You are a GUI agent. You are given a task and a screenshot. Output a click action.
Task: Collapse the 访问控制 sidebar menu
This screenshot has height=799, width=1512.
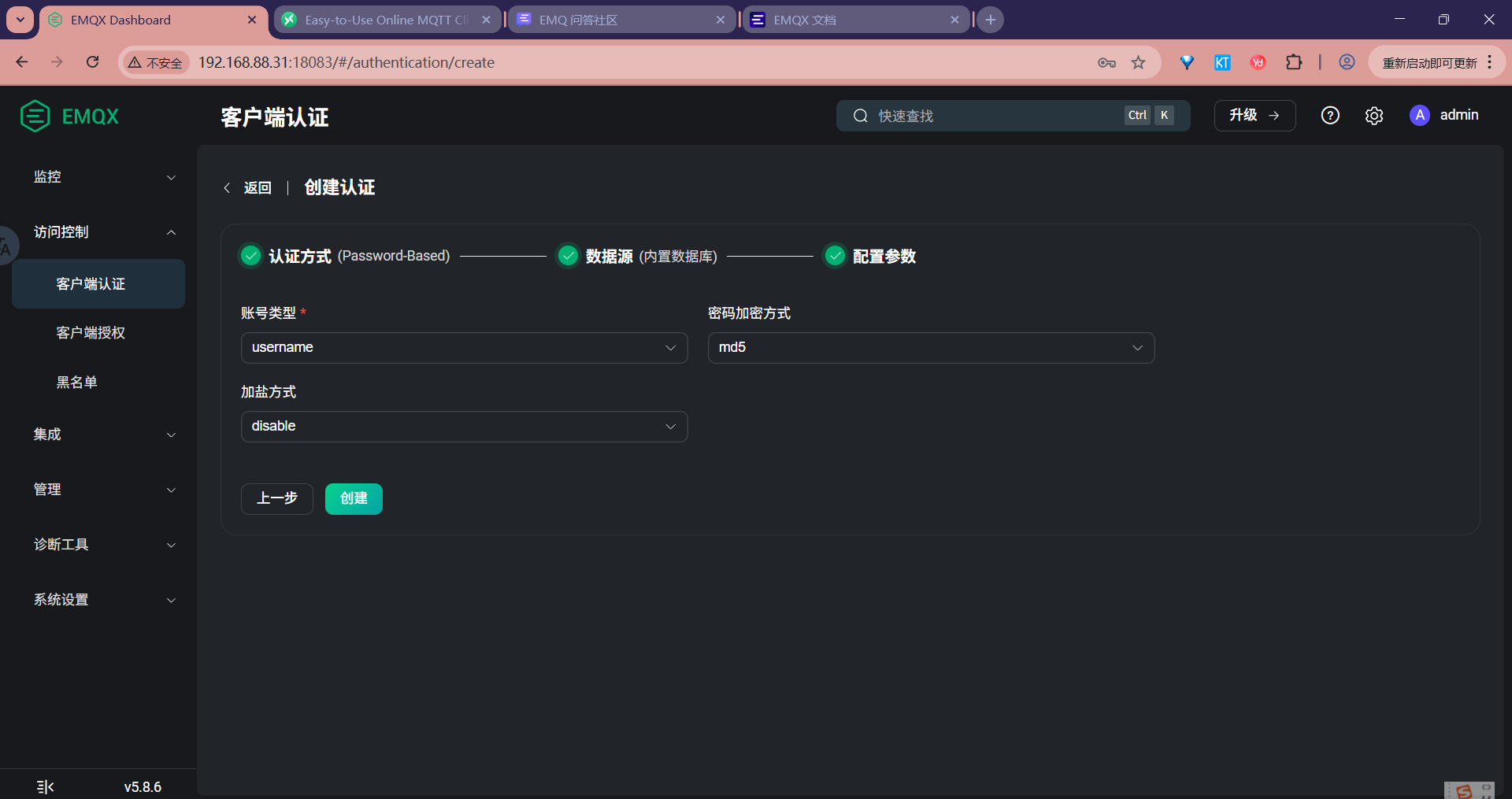98,232
